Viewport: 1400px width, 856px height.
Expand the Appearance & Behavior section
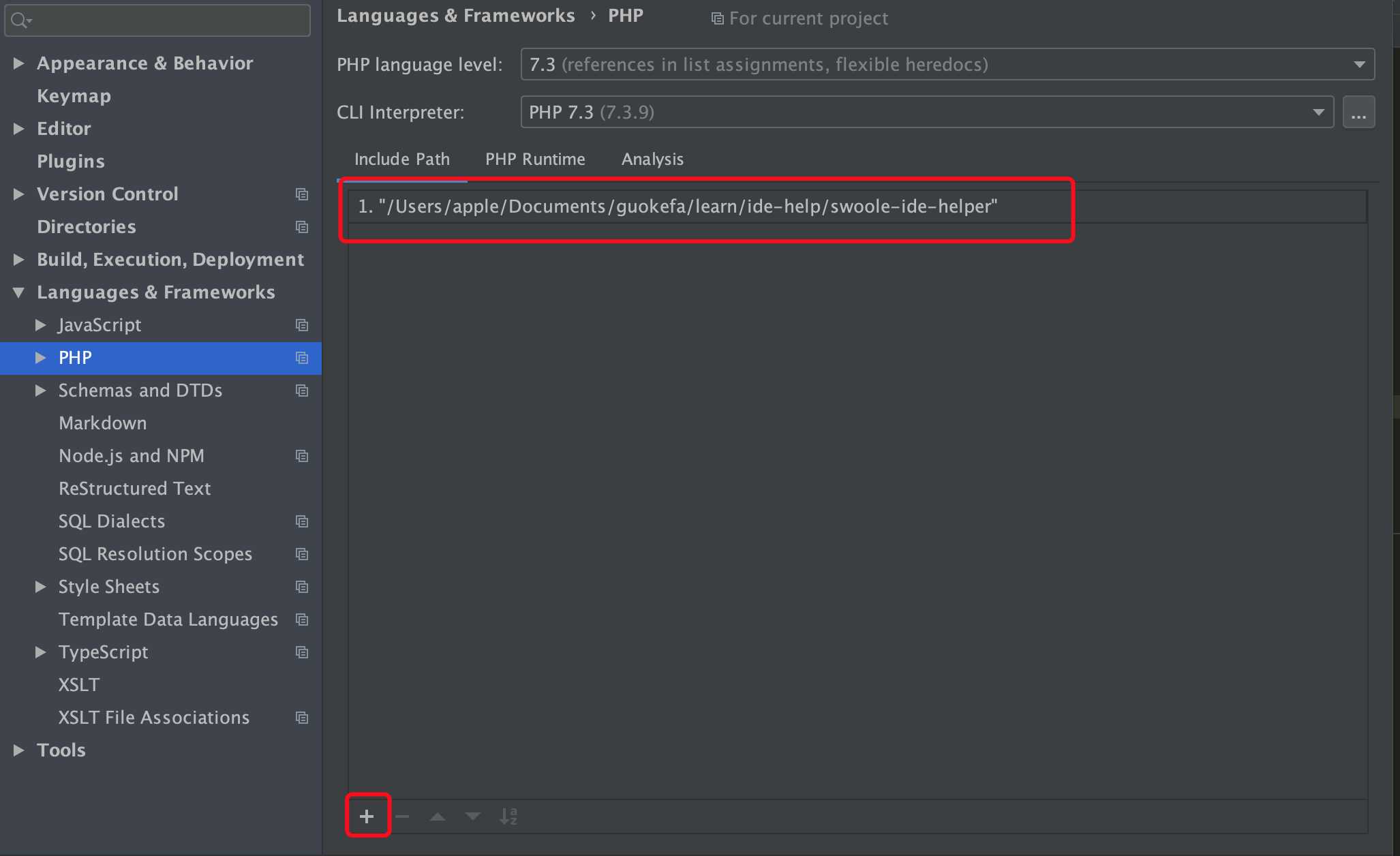(19, 63)
